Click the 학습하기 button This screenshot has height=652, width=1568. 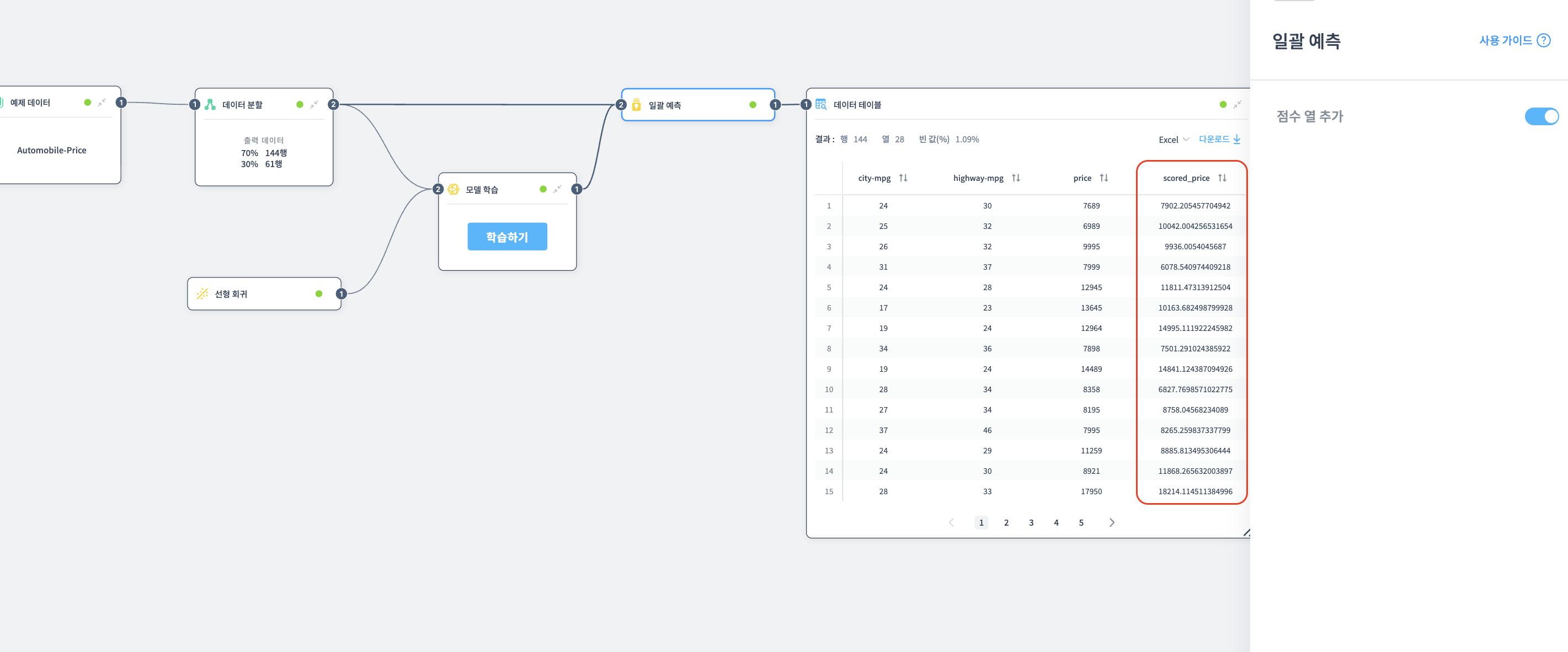point(507,237)
